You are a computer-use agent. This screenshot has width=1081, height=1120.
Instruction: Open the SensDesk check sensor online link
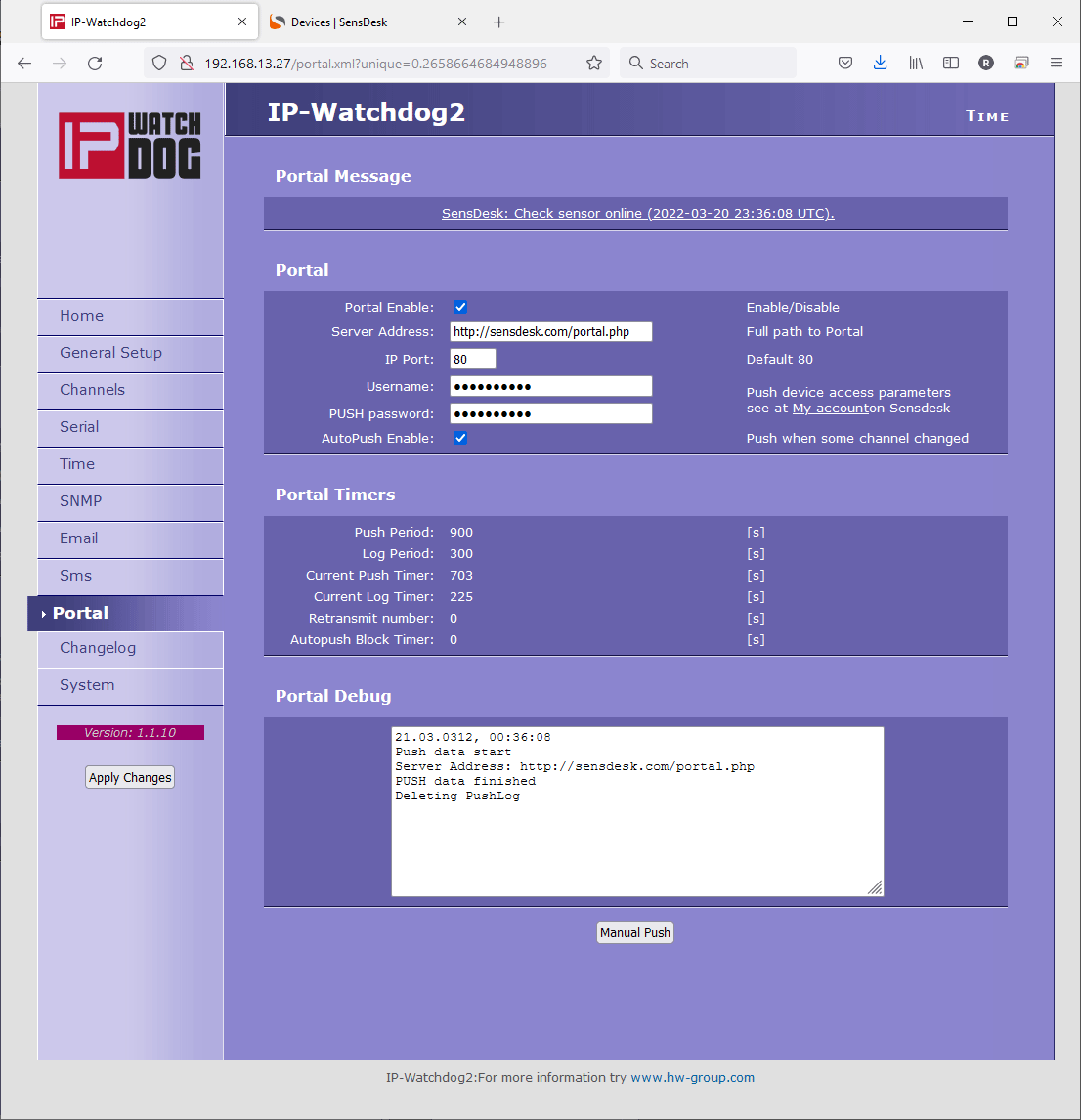click(x=637, y=214)
